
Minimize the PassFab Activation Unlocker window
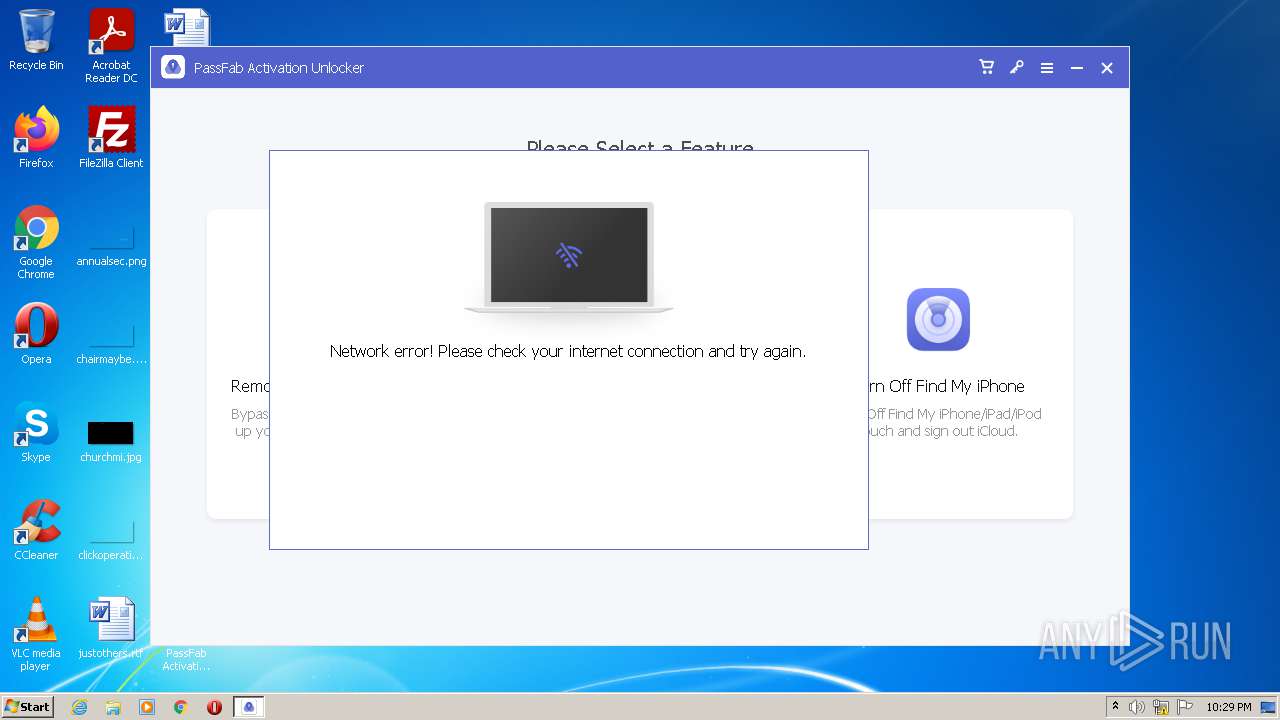coord(1076,68)
